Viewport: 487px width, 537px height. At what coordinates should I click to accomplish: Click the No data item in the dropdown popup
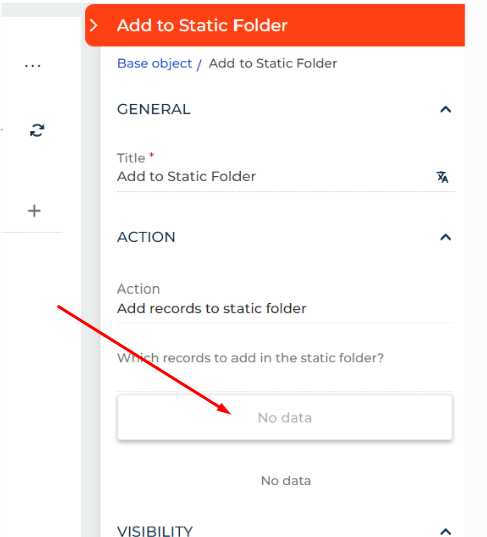285,417
